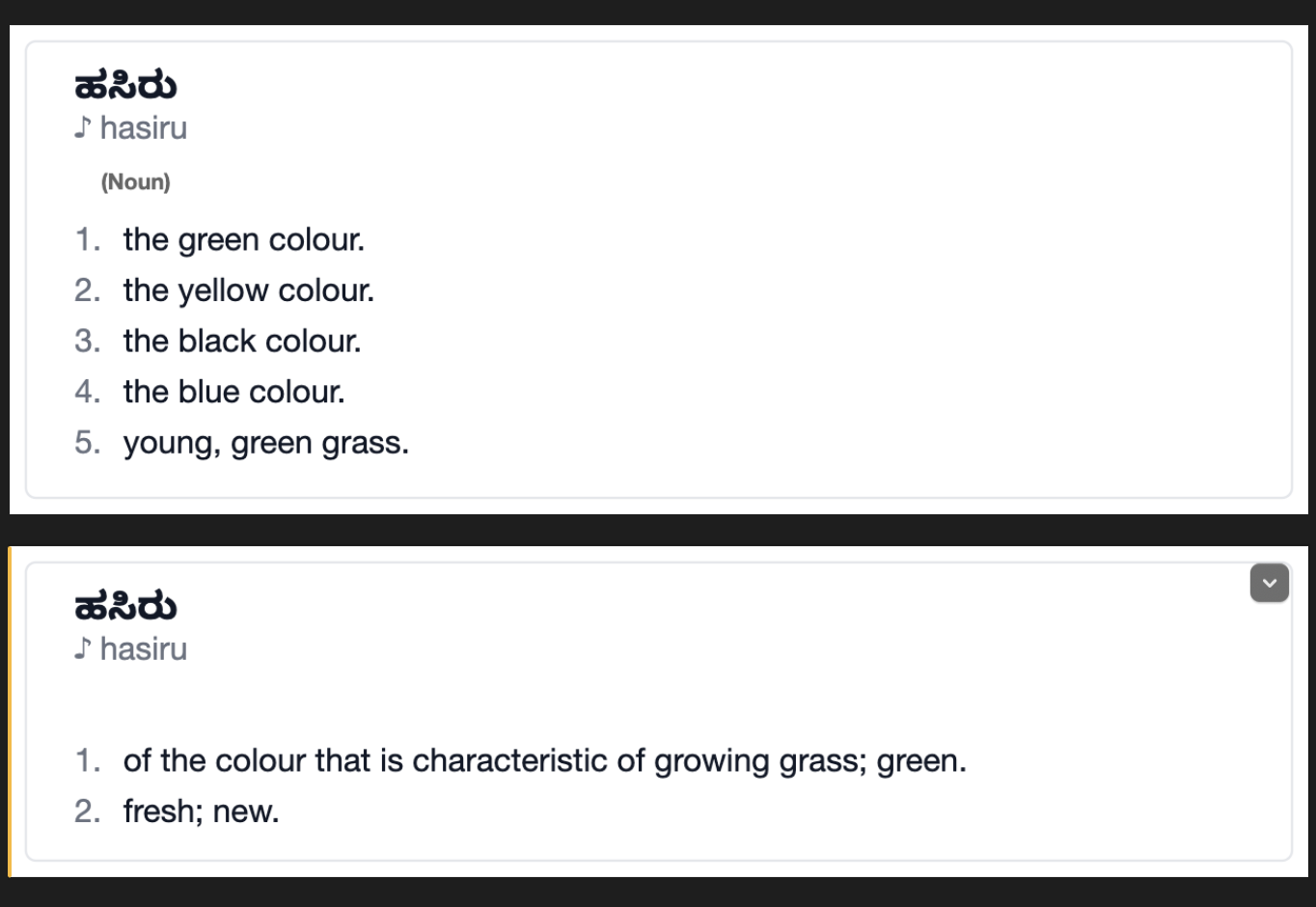1316x907 pixels.
Task: Select the "fresh; new." definition
Action: coord(201,811)
